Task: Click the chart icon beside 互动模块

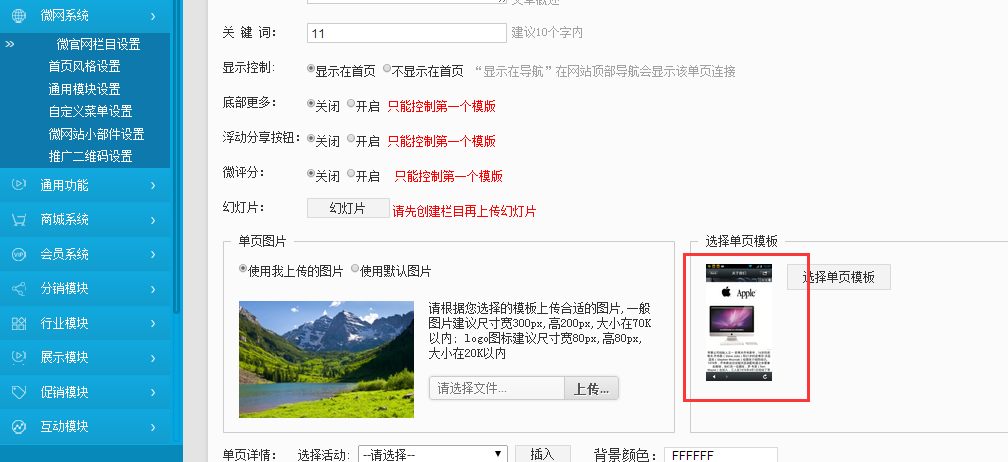Action: click(x=18, y=427)
